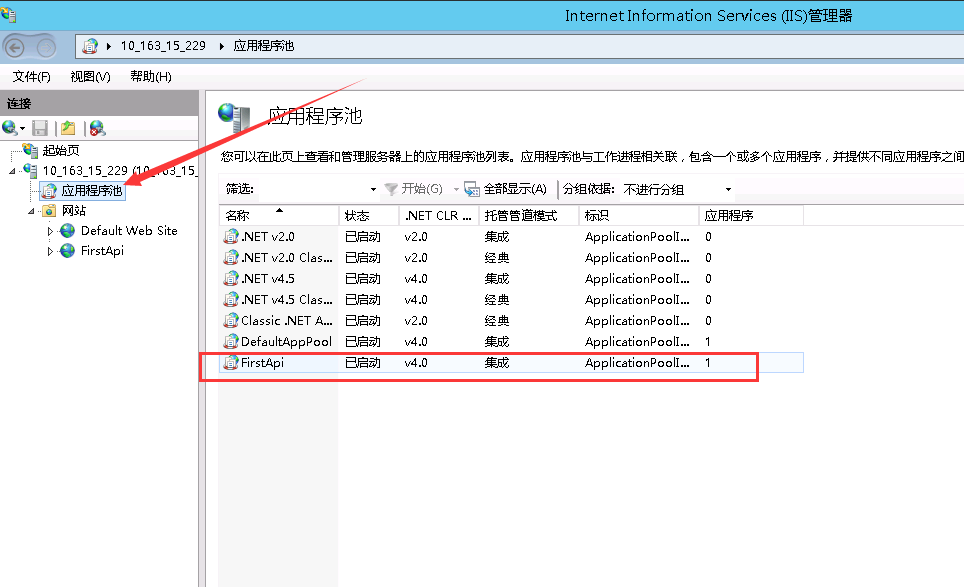Go forward using the navigation arrow
Image resolution: width=964 pixels, height=587 pixels.
[x=45, y=47]
